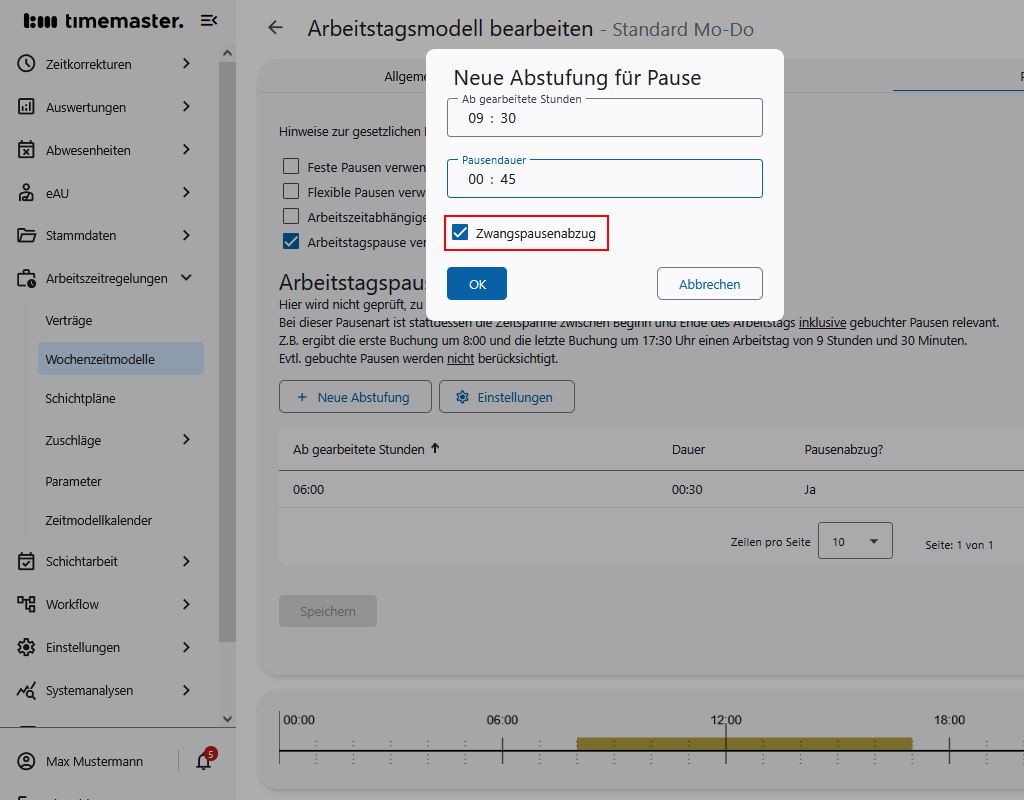Screen dimensions: 1024x800
Task: Confirm the dialog with OK
Action: 477,284
